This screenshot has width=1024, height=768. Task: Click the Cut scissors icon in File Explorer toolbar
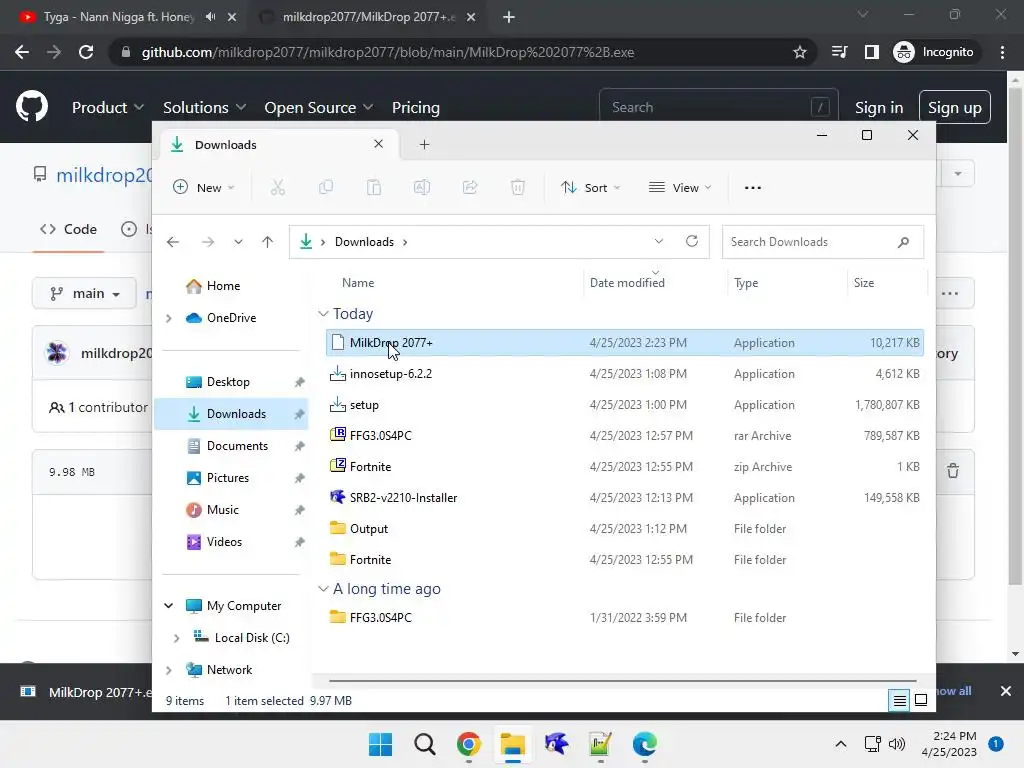278,188
